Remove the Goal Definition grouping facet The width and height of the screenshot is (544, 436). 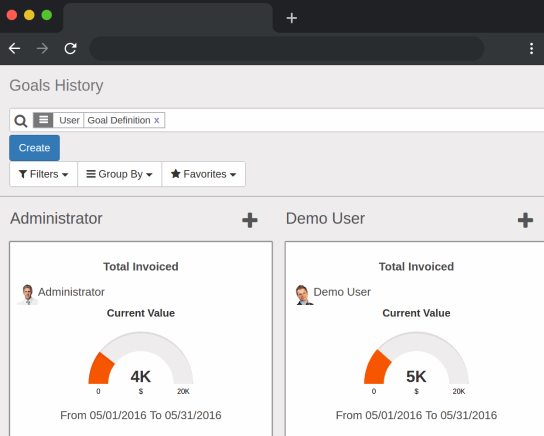(x=156, y=120)
